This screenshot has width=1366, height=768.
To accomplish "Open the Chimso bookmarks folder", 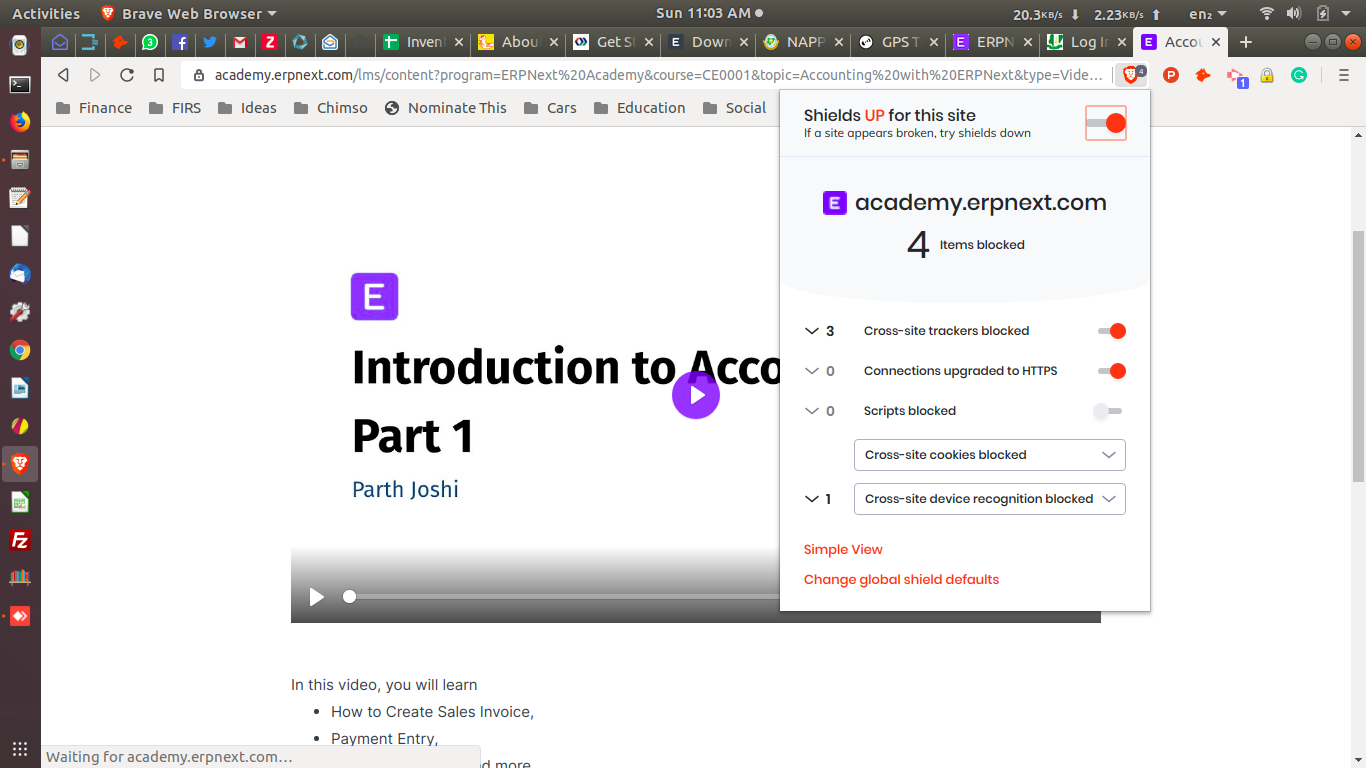I will click(331, 108).
